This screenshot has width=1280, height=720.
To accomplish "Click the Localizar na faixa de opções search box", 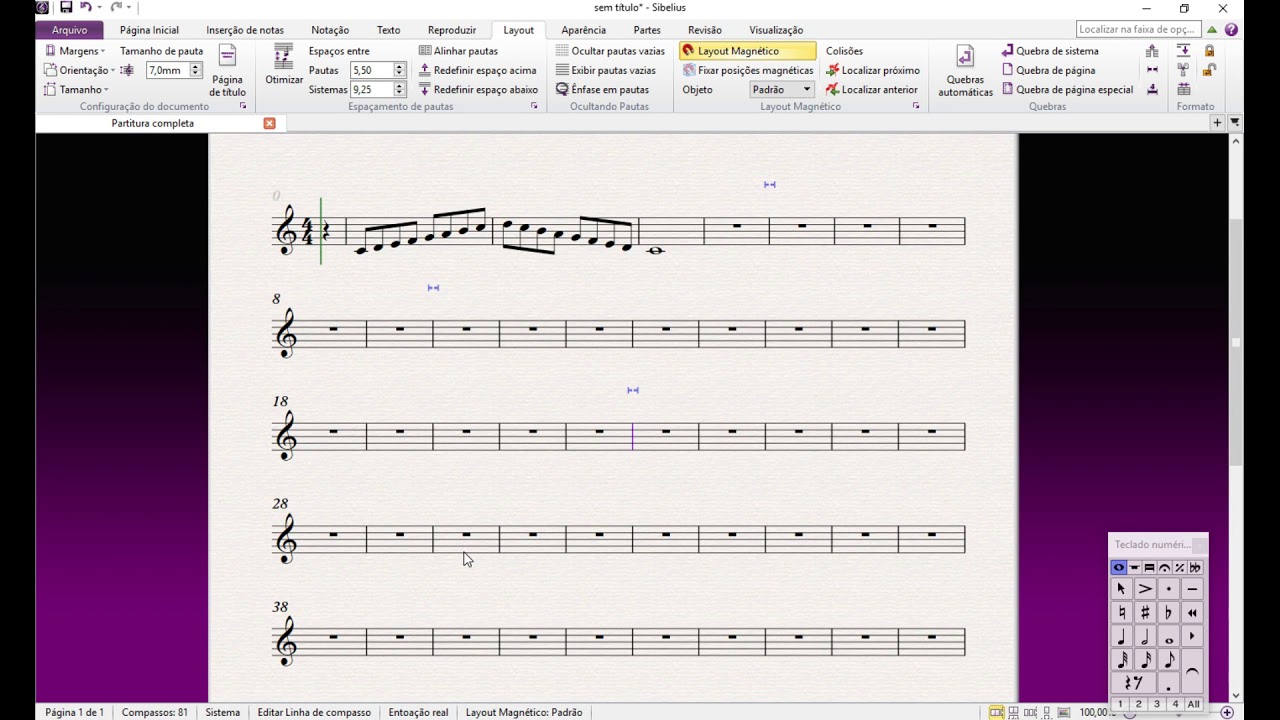I will click(1138, 30).
